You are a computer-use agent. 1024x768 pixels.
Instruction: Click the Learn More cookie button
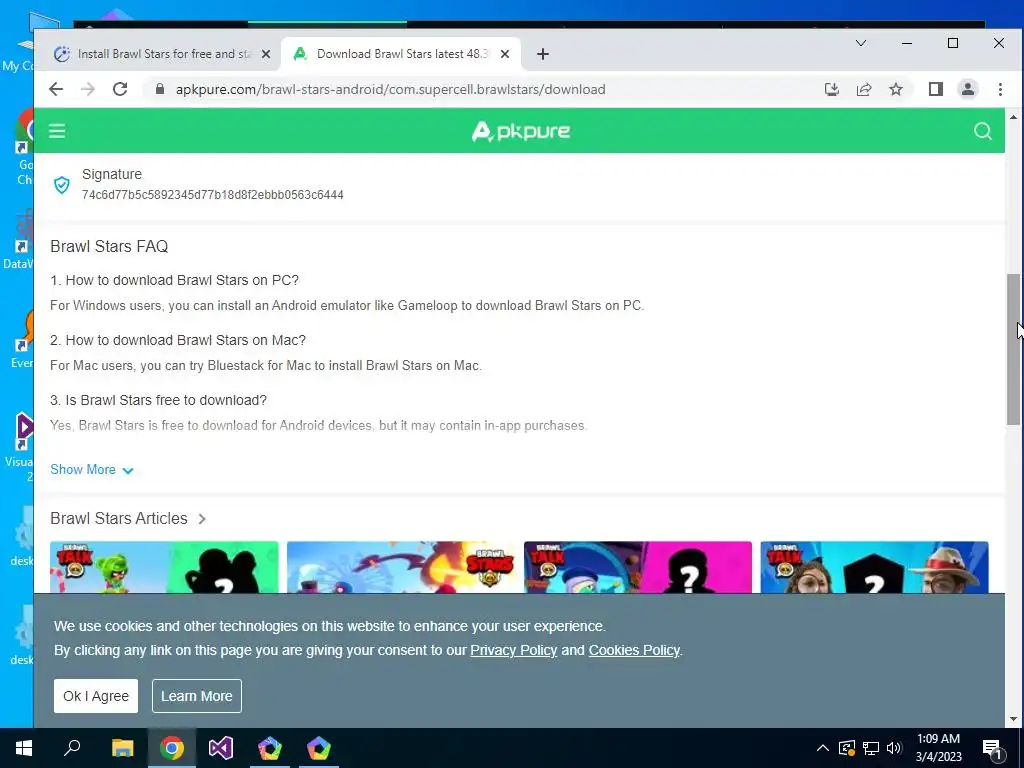tap(197, 696)
